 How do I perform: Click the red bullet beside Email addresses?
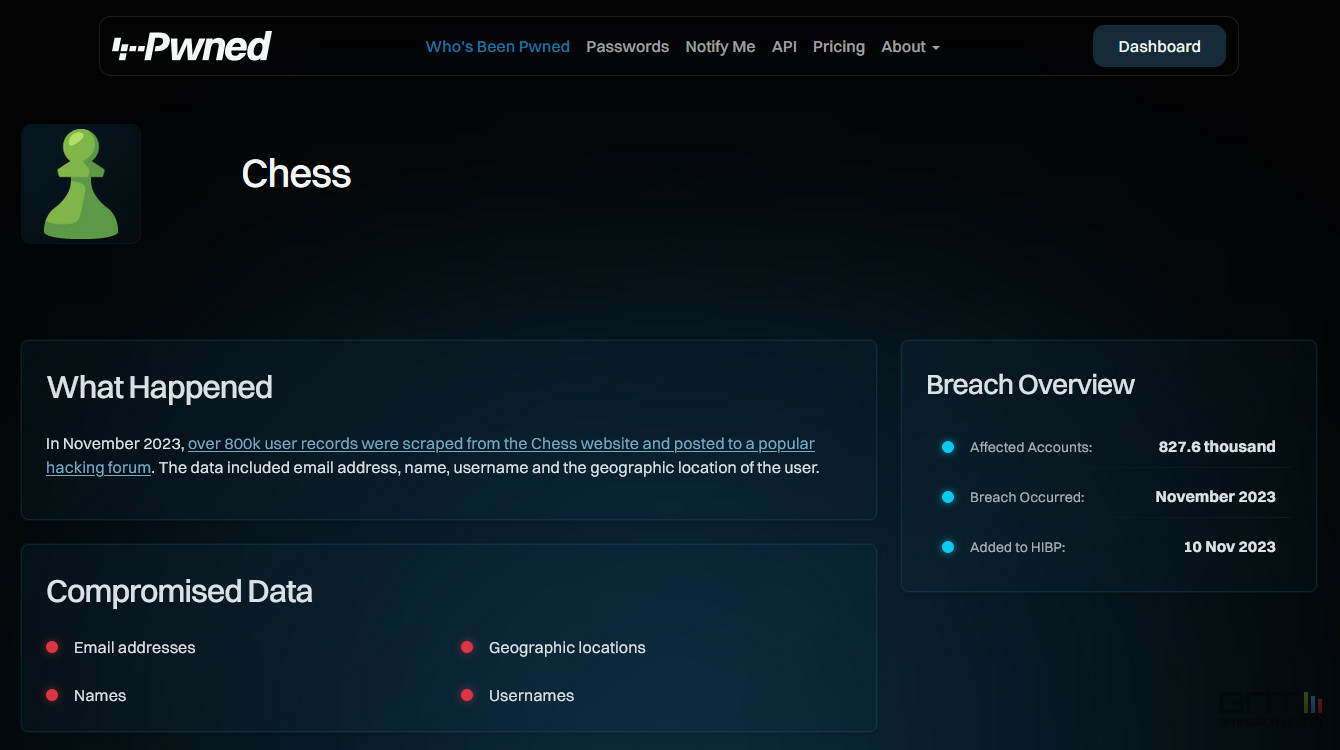click(52, 647)
